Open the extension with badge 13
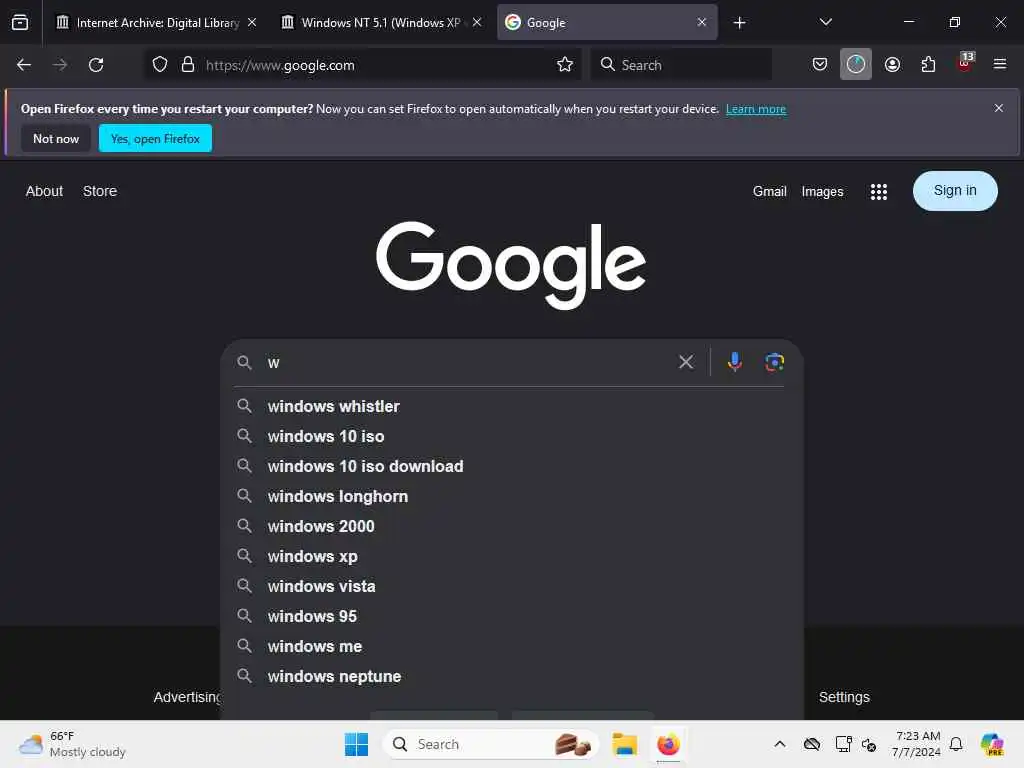The width and height of the screenshot is (1024, 768). 965,63
